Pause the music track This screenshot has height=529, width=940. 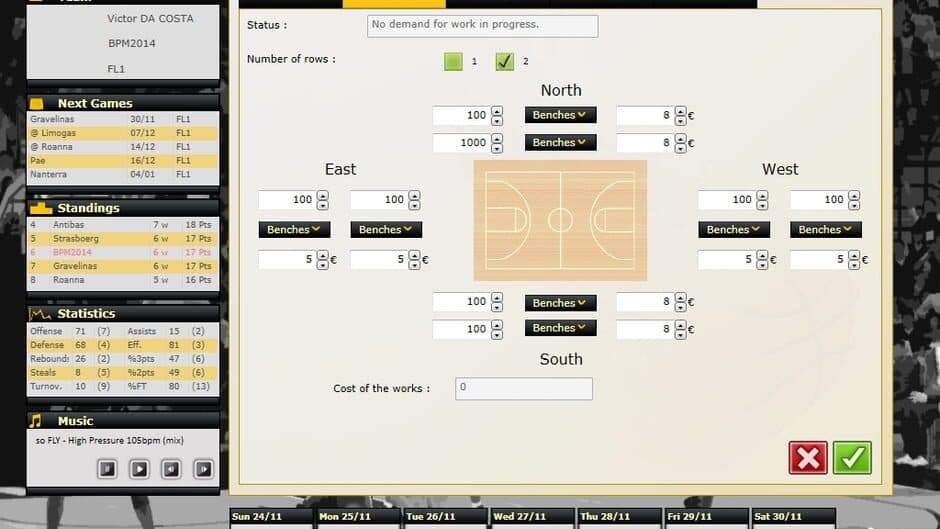(108, 468)
